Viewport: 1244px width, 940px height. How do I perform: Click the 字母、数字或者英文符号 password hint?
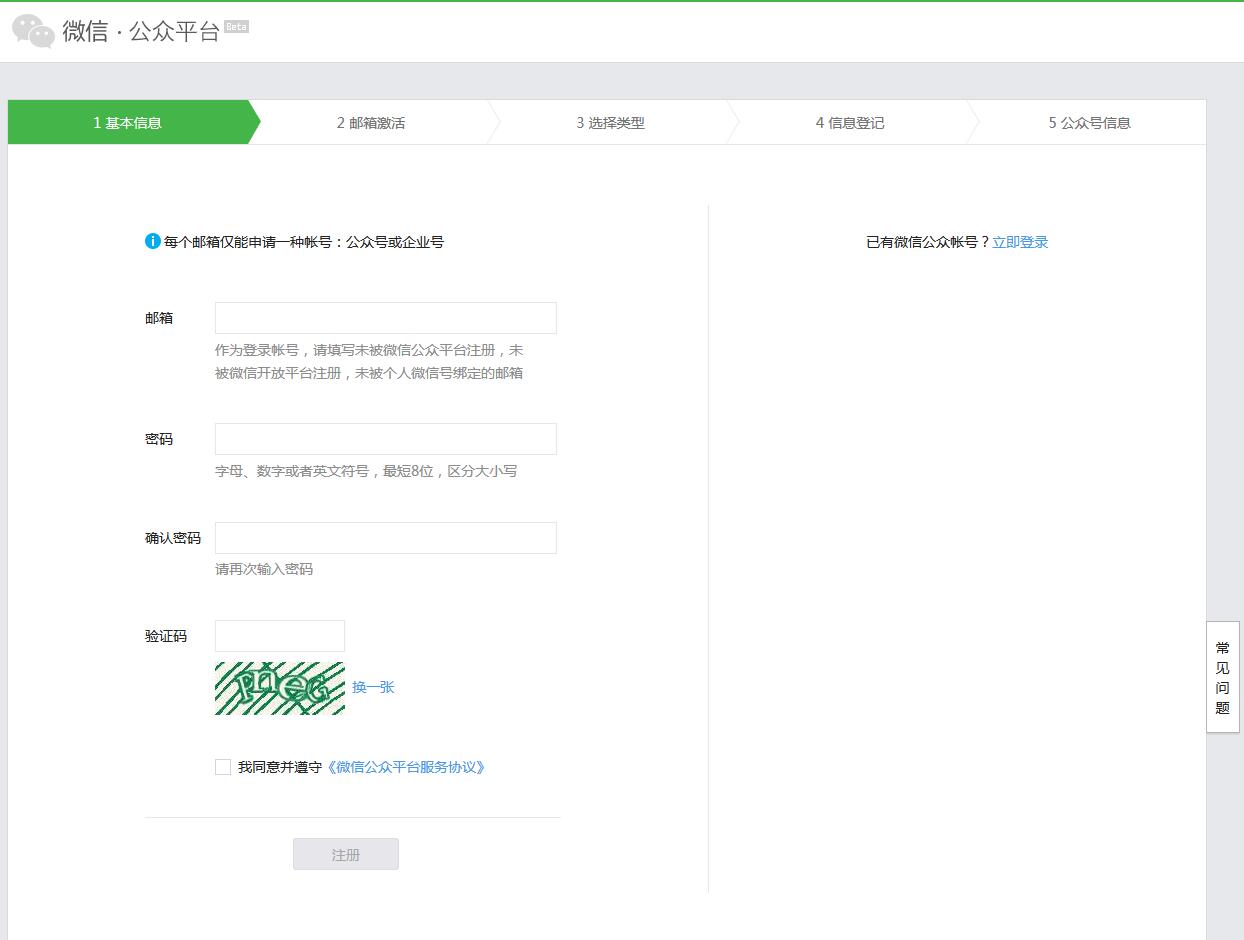[x=366, y=471]
